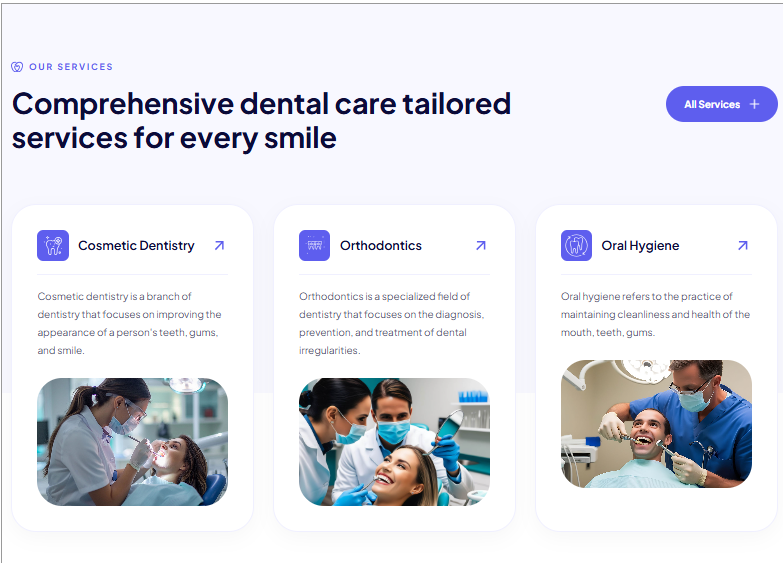Click the Orthodontics braces icon

(x=315, y=245)
